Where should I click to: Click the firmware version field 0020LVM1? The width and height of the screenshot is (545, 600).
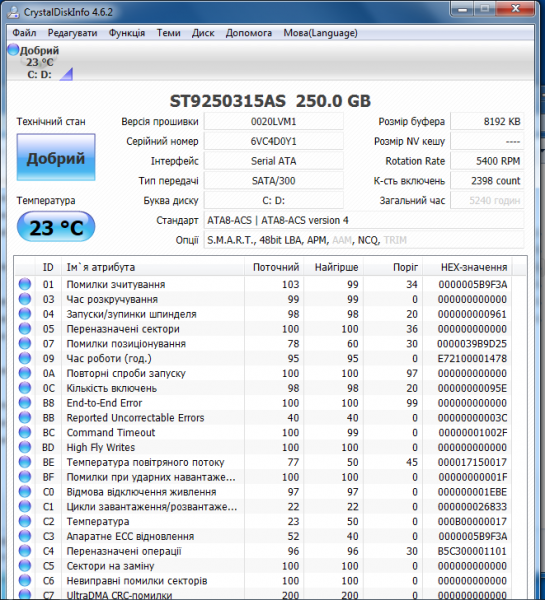(x=273, y=122)
